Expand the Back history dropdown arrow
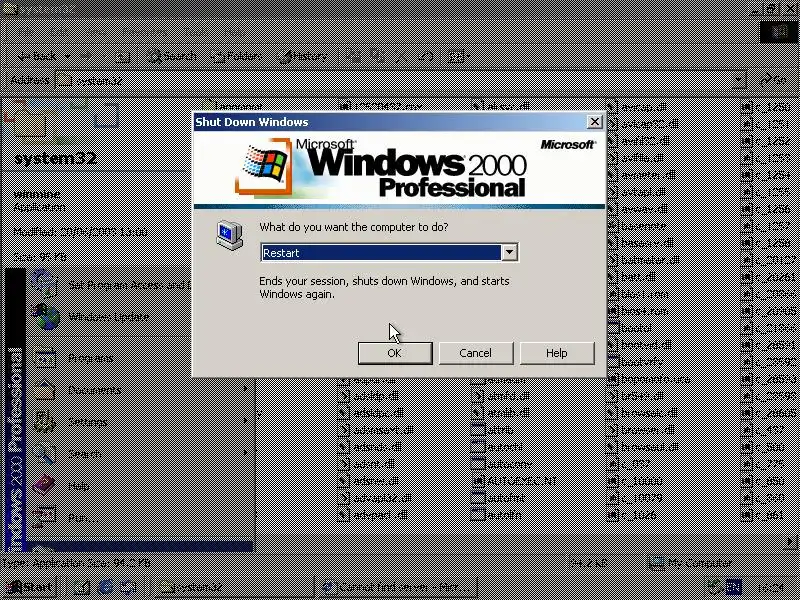Screen dimensions: 800x600 (67, 56)
